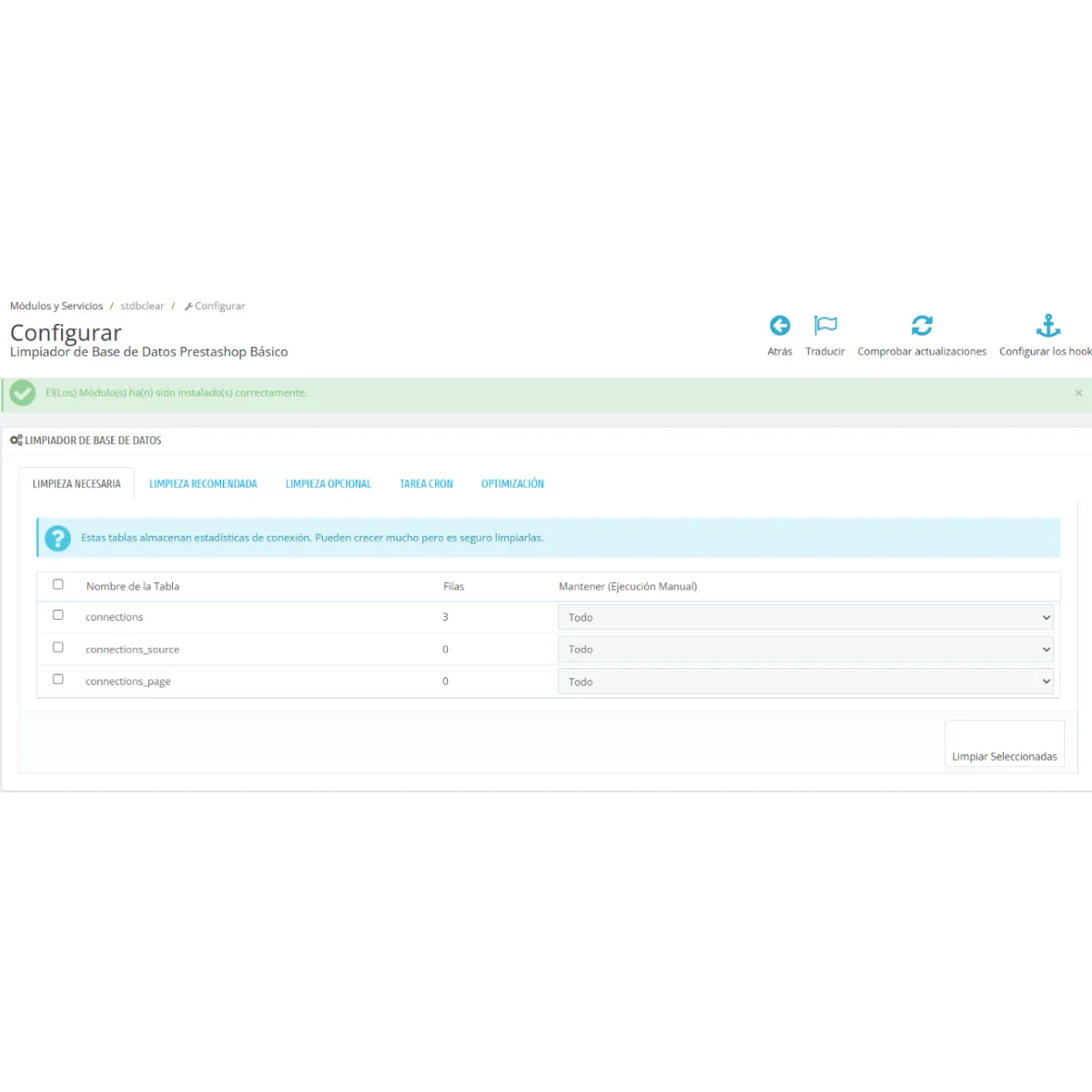Screen dimensions: 1092x1092
Task: Click the connections table name
Action: point(115,617)
